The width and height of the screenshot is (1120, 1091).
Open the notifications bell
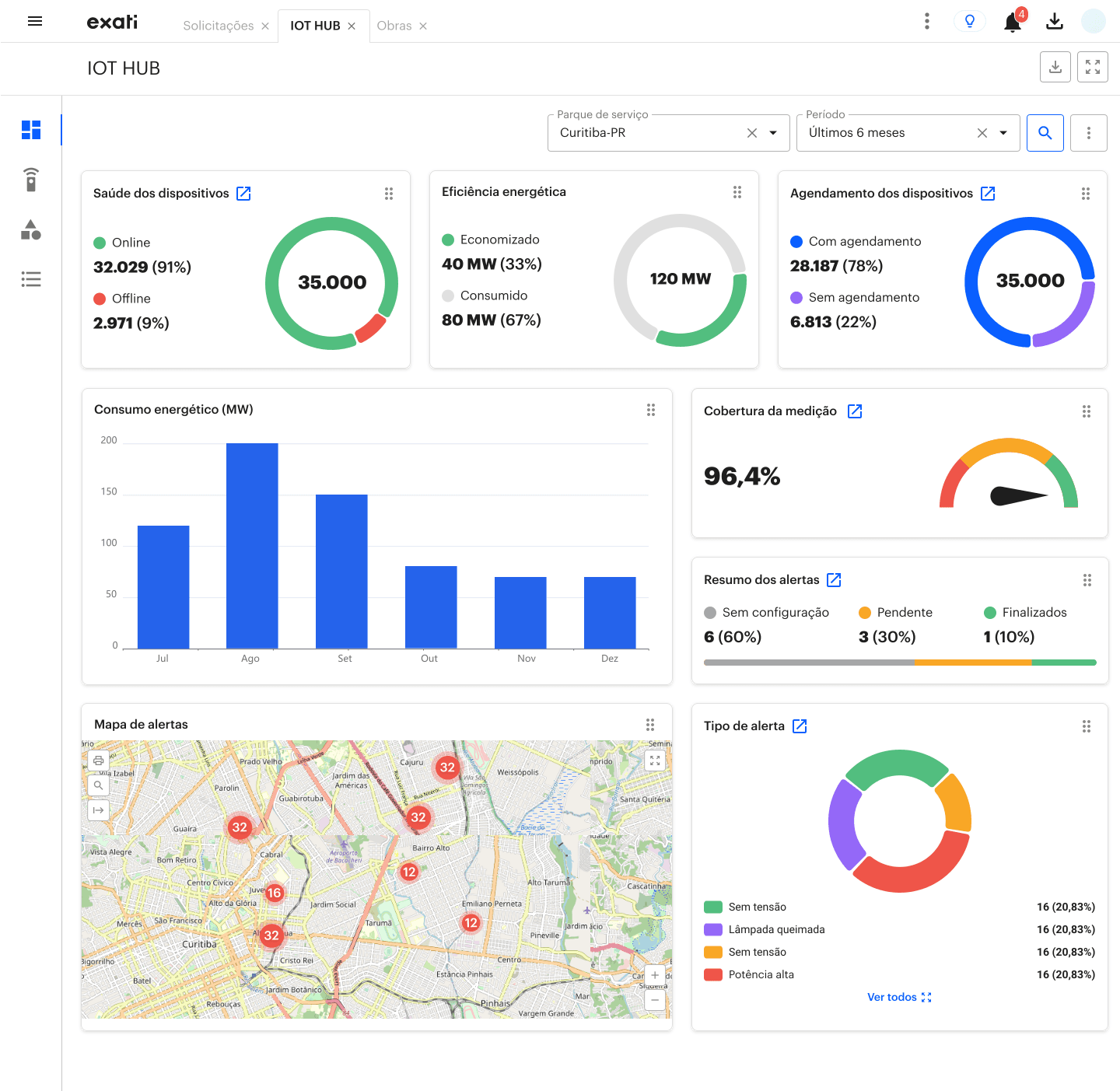tap(1013, 22)
